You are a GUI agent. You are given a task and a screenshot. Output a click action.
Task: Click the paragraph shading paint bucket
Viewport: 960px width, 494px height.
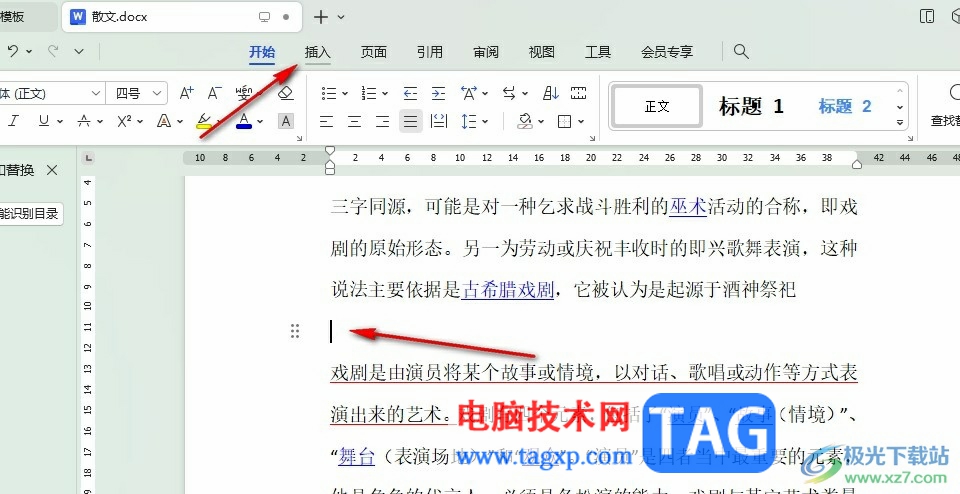tap(525, 121)
